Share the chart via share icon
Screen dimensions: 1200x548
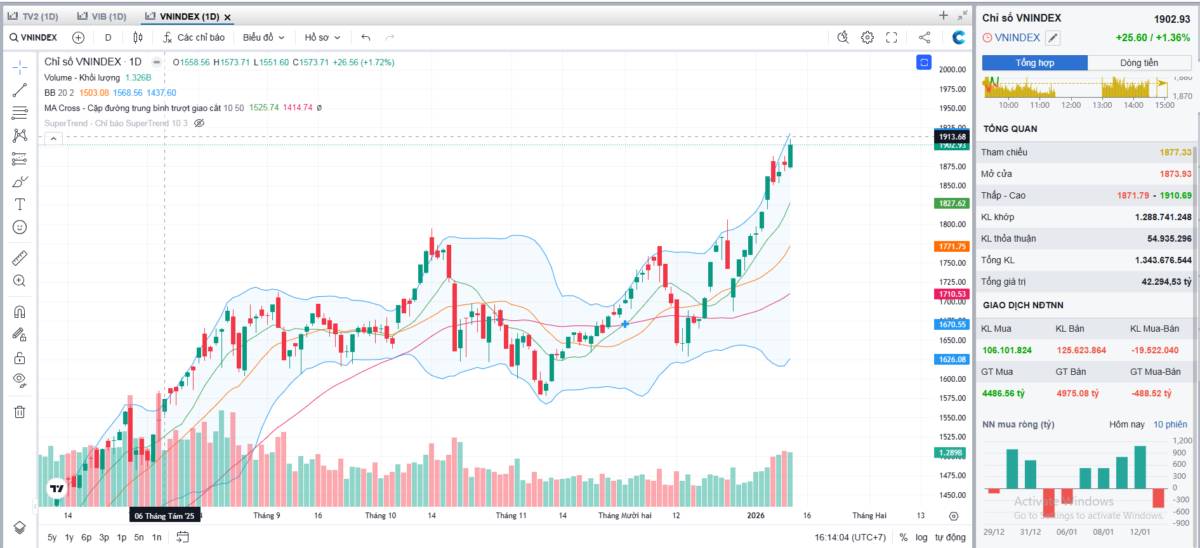pos(924,37)
